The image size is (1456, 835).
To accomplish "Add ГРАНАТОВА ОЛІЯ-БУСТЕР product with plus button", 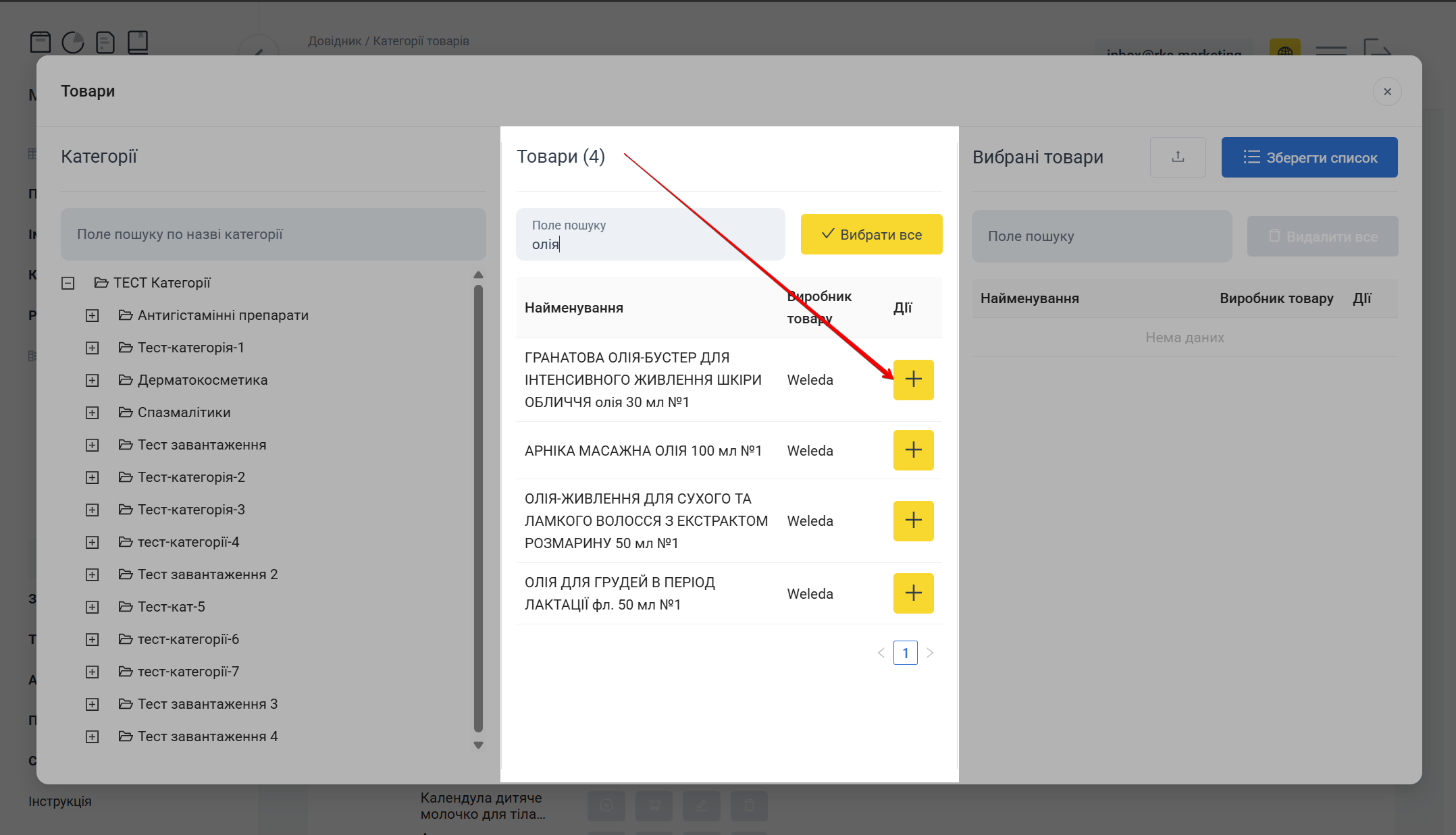I will coord(913,379).
